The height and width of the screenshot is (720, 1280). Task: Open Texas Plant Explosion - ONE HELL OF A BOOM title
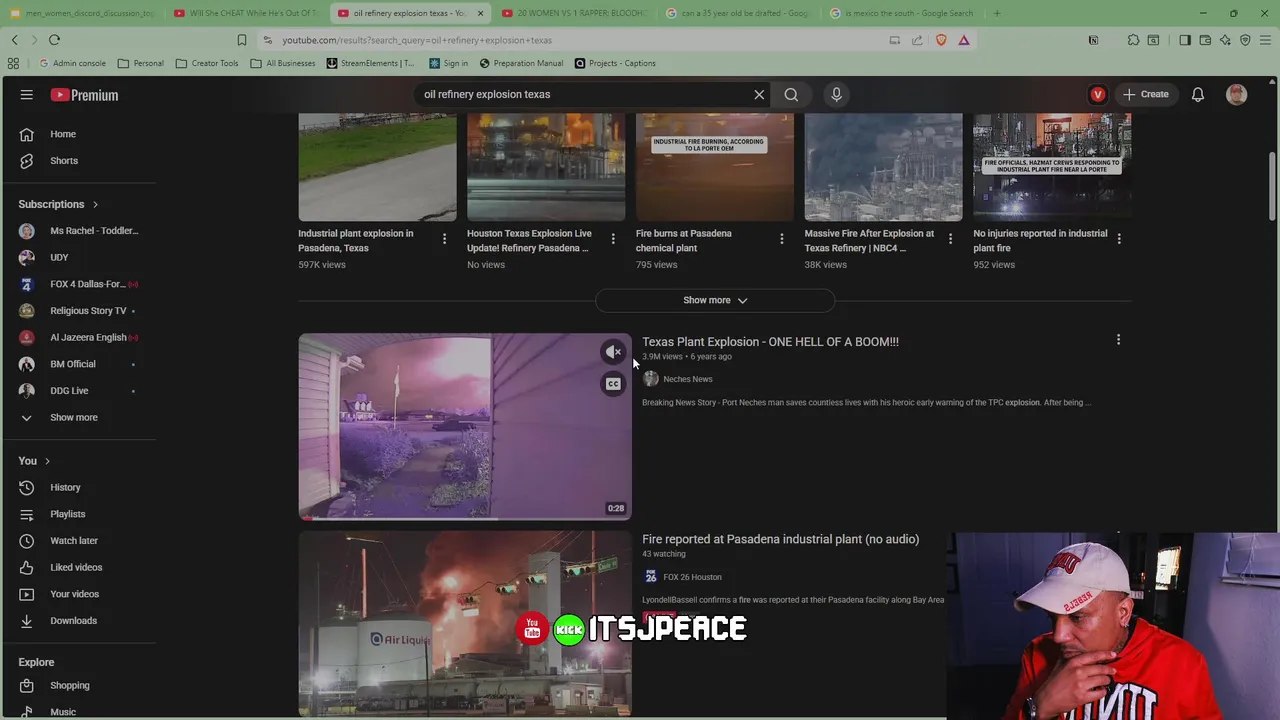click(x=770, y=342)
